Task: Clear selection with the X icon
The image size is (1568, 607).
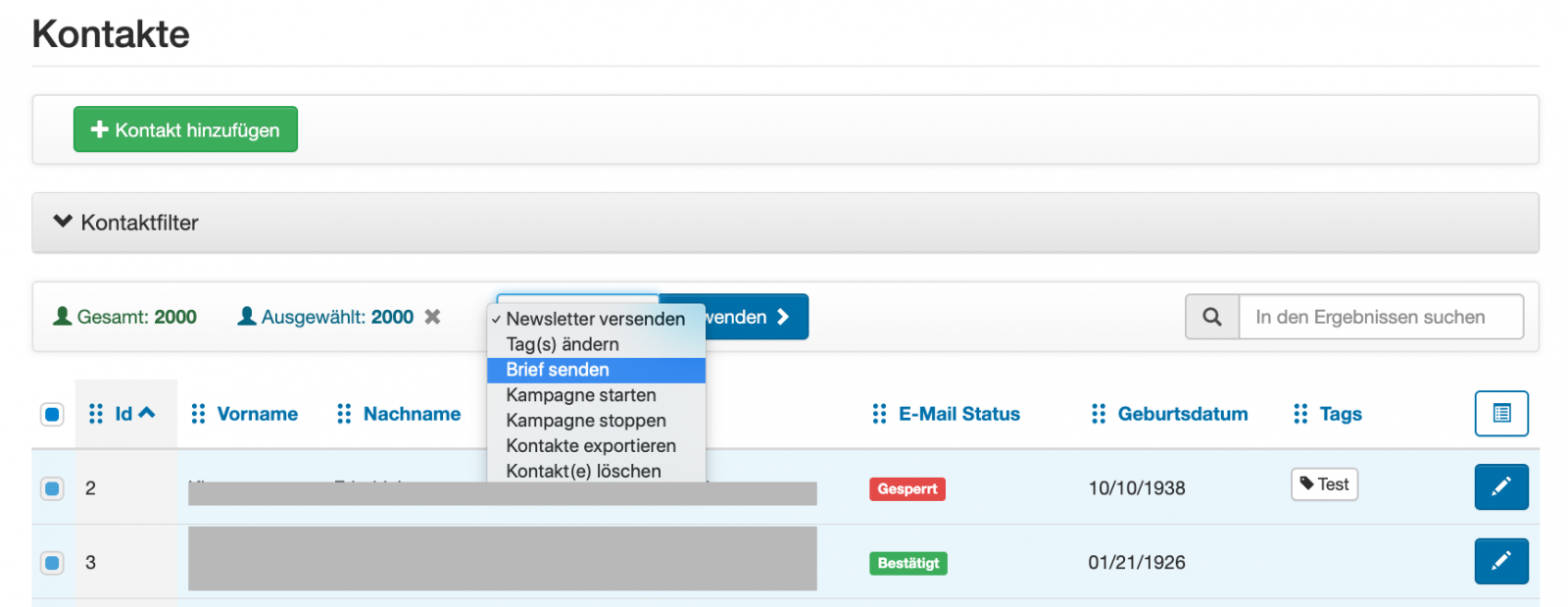Action: click(432, 317)
